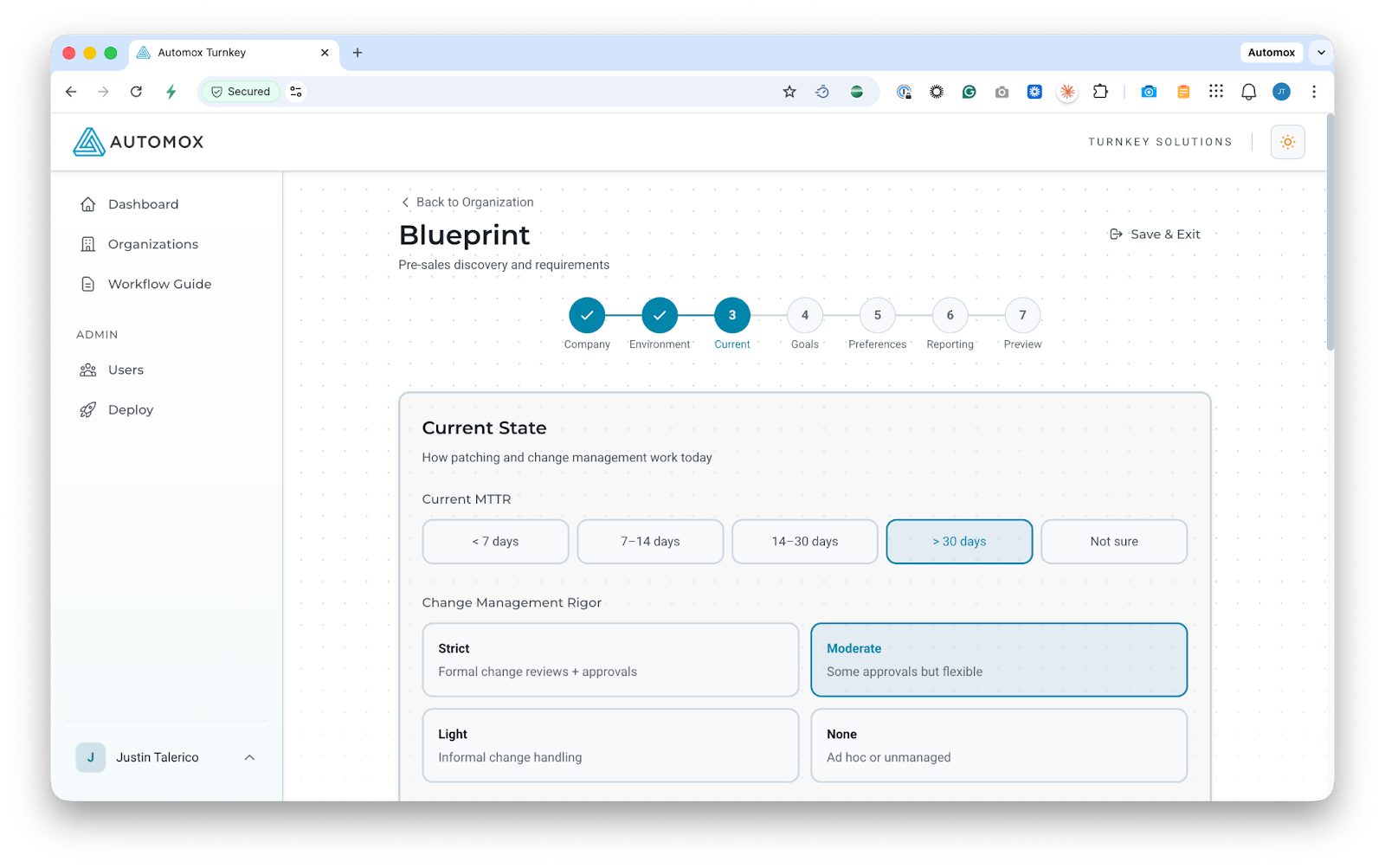This screenshot has height=868, width=1385.
Task: Switch to the Automox Turnkey browser tab
Action: [x=234, y=53]
